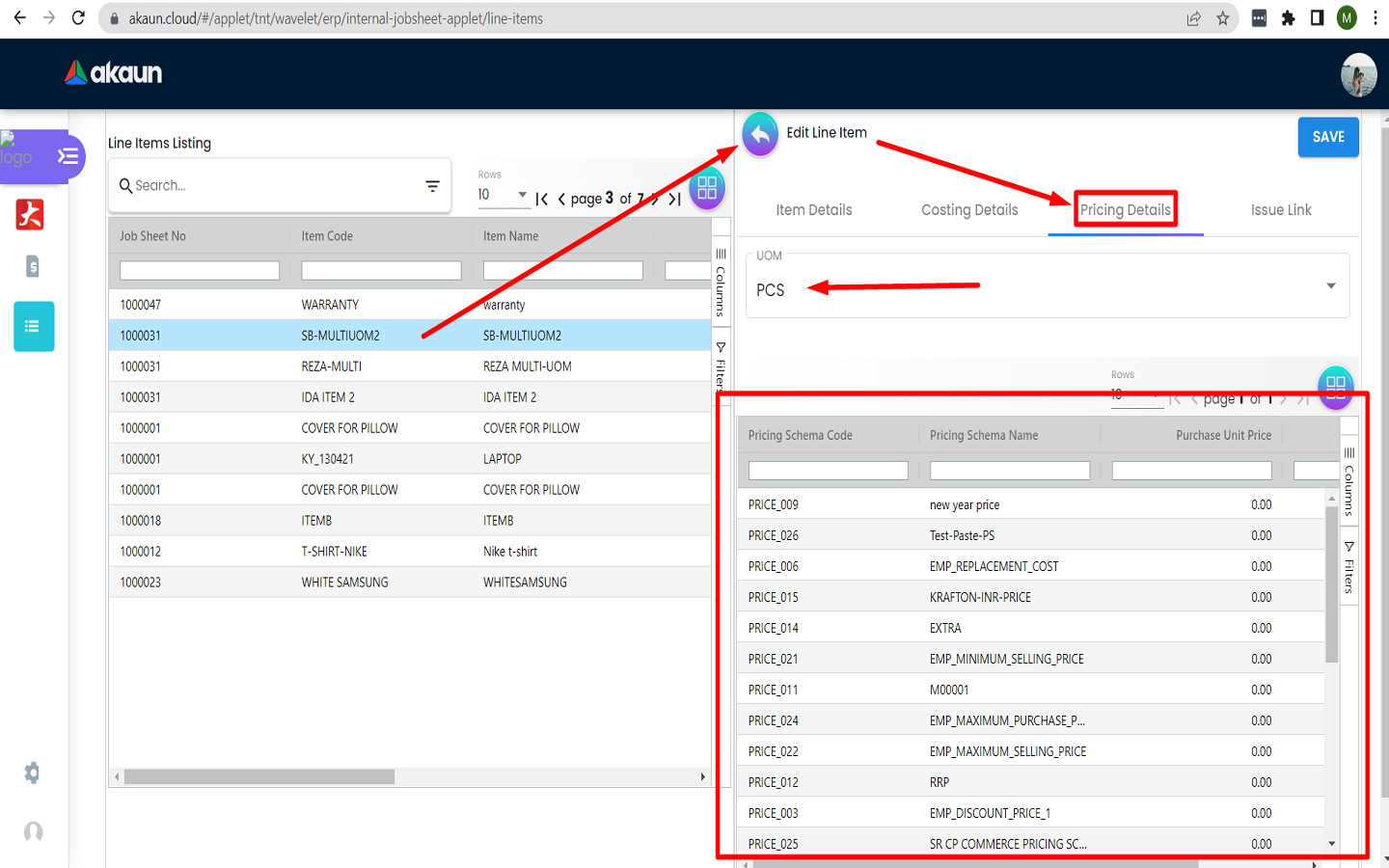The image size is (1389, 868).
Task: Switch to the Costing Details tab
Action: (x=969, y=210)
